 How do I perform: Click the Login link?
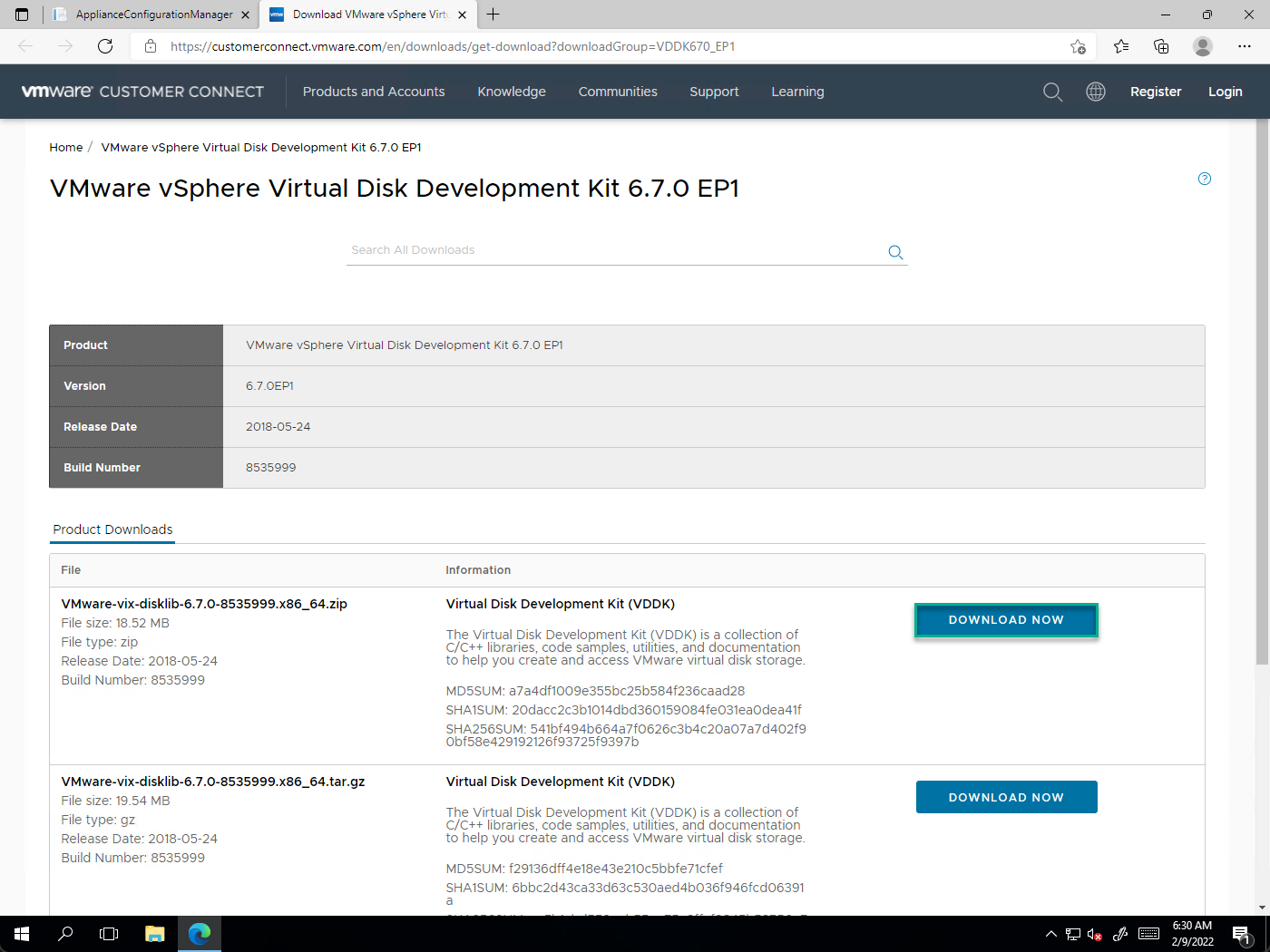[x=1225, y=92]
